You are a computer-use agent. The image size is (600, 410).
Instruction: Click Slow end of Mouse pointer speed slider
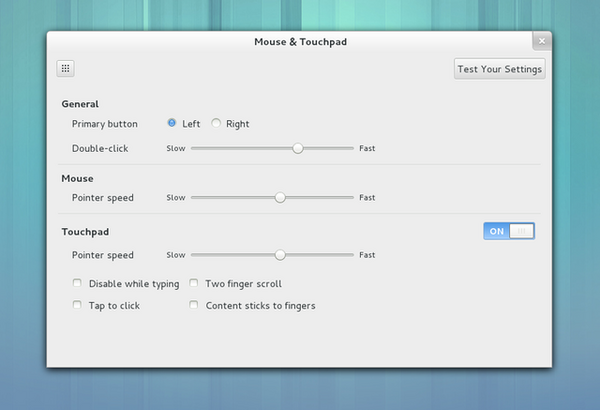click(194, 198)
